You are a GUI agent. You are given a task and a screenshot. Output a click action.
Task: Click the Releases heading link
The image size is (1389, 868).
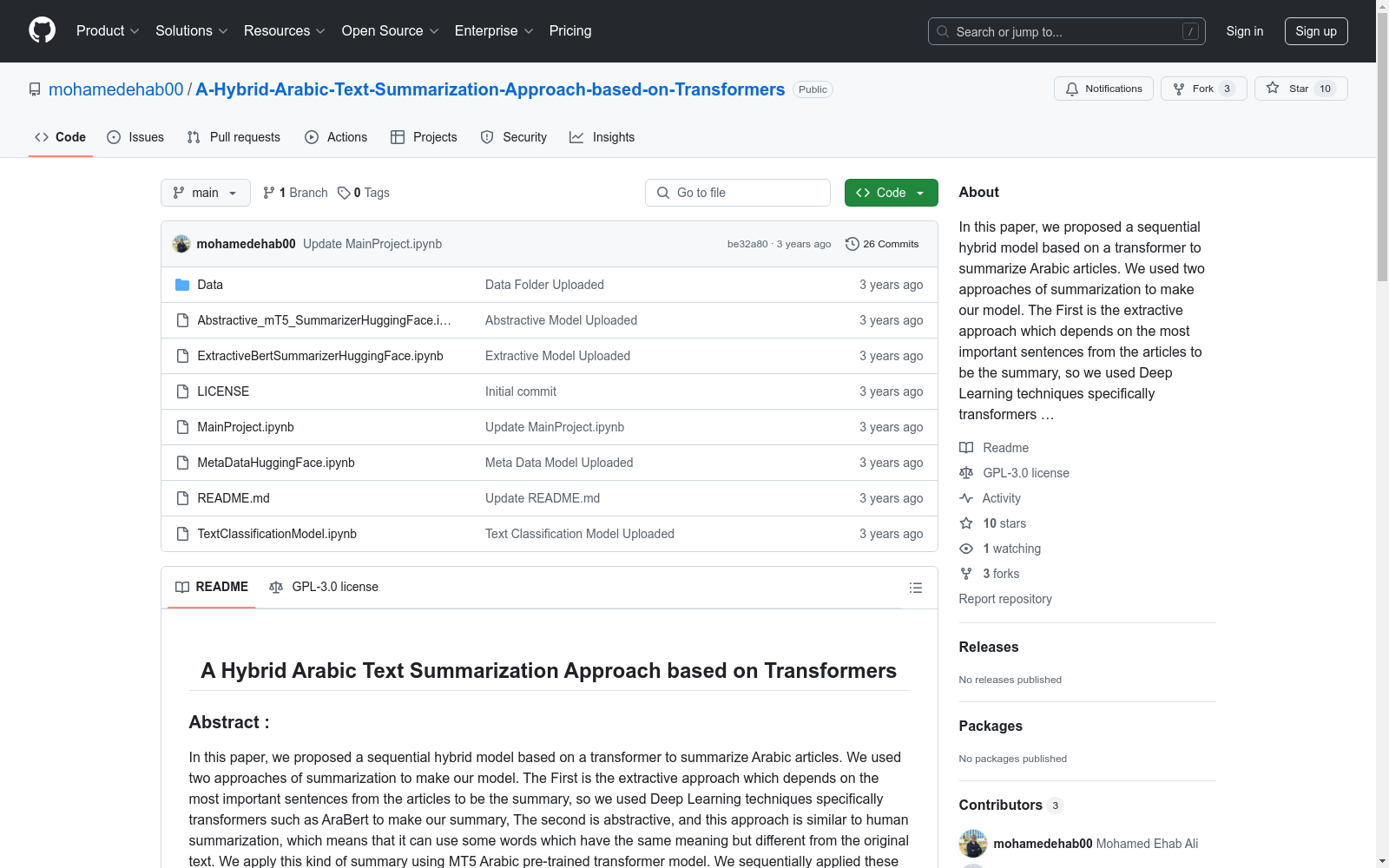989,647
